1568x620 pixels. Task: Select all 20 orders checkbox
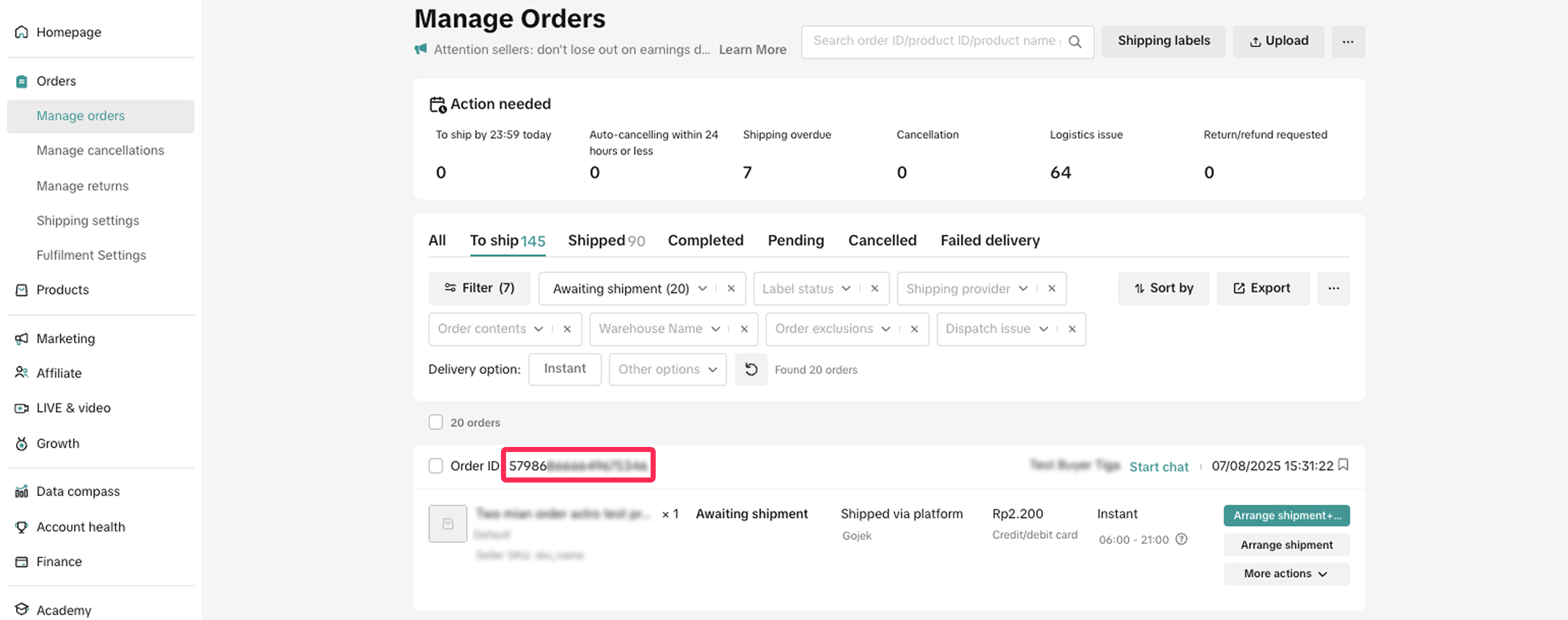tap(435, 422)
